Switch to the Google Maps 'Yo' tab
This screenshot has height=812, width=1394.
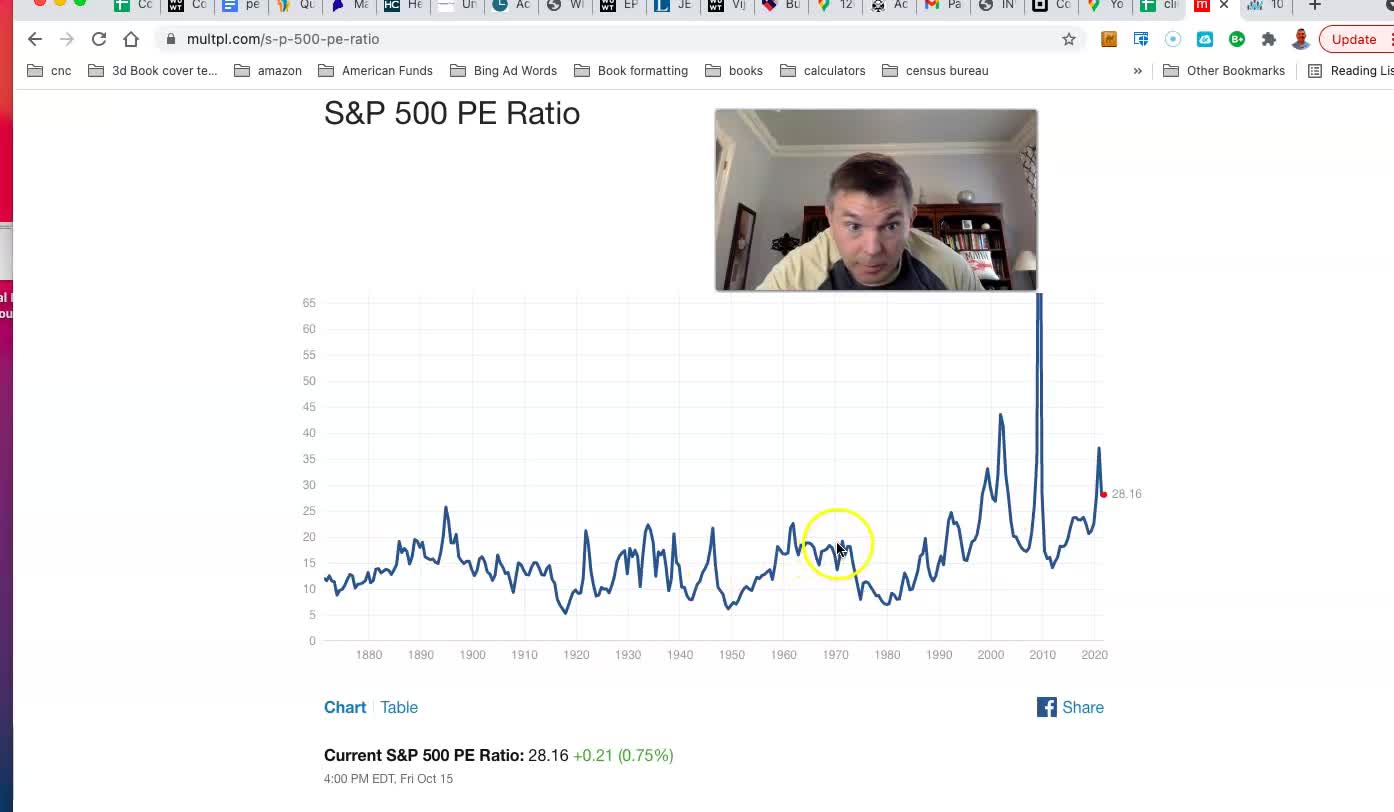pos(1105,5)
